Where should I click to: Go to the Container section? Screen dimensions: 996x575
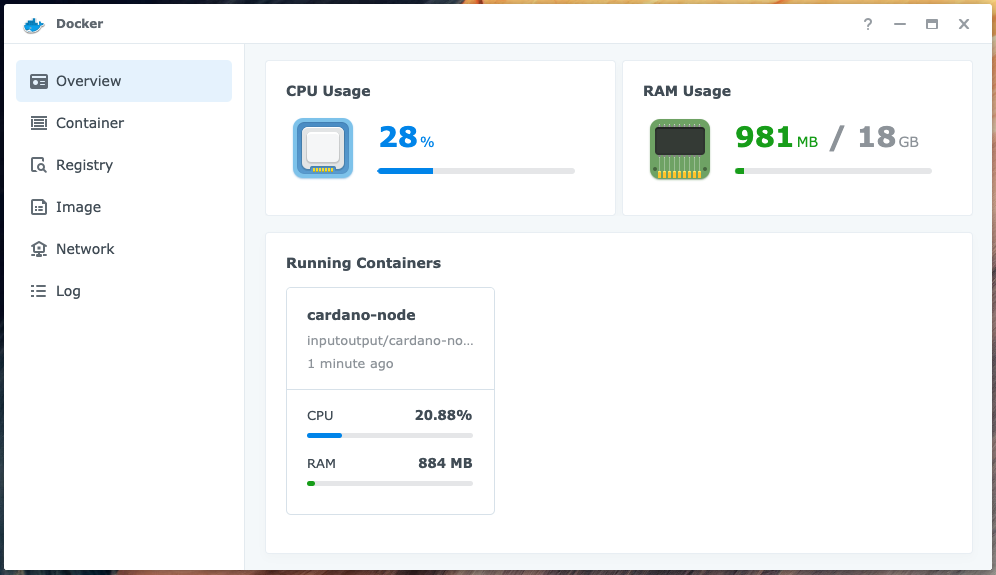click(x=124, y=123)
